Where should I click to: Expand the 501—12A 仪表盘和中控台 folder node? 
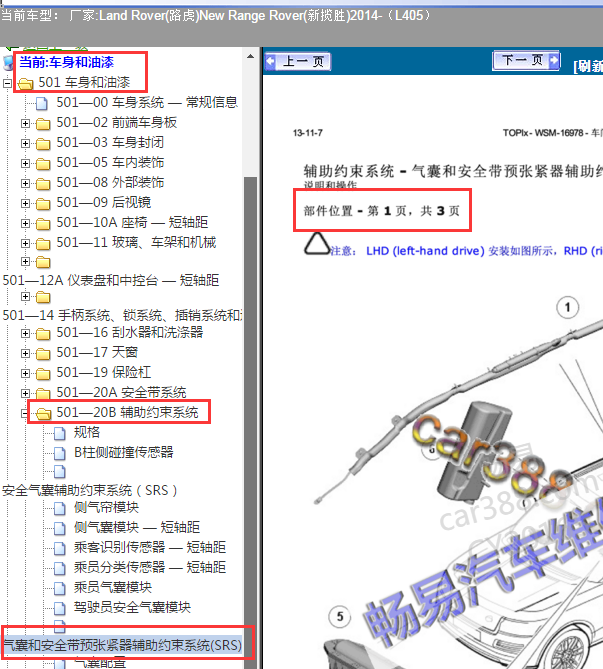pyautogui.click(x=25, y=262)
